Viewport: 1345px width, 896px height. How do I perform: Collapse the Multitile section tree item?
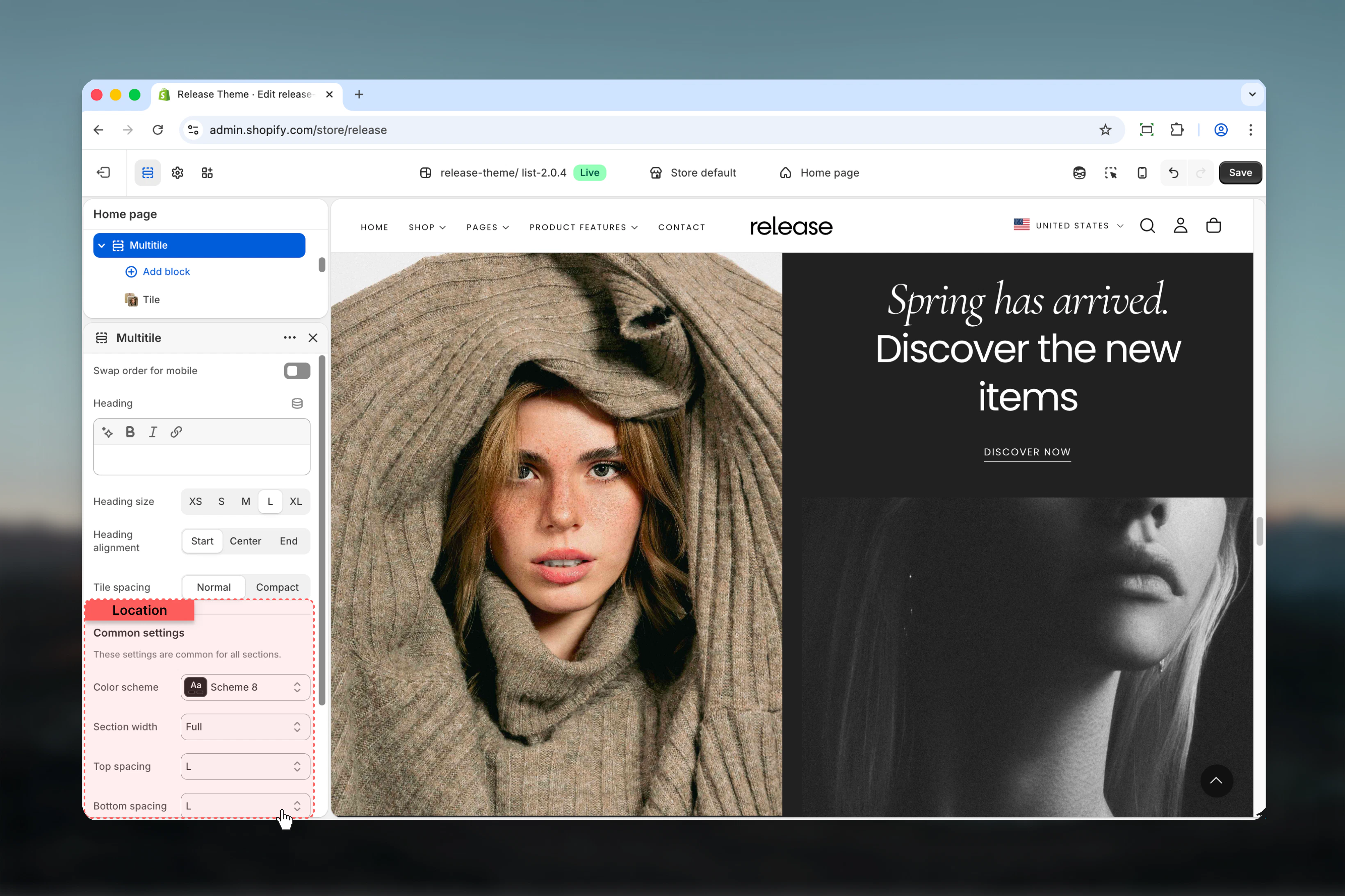pos(102,245)
